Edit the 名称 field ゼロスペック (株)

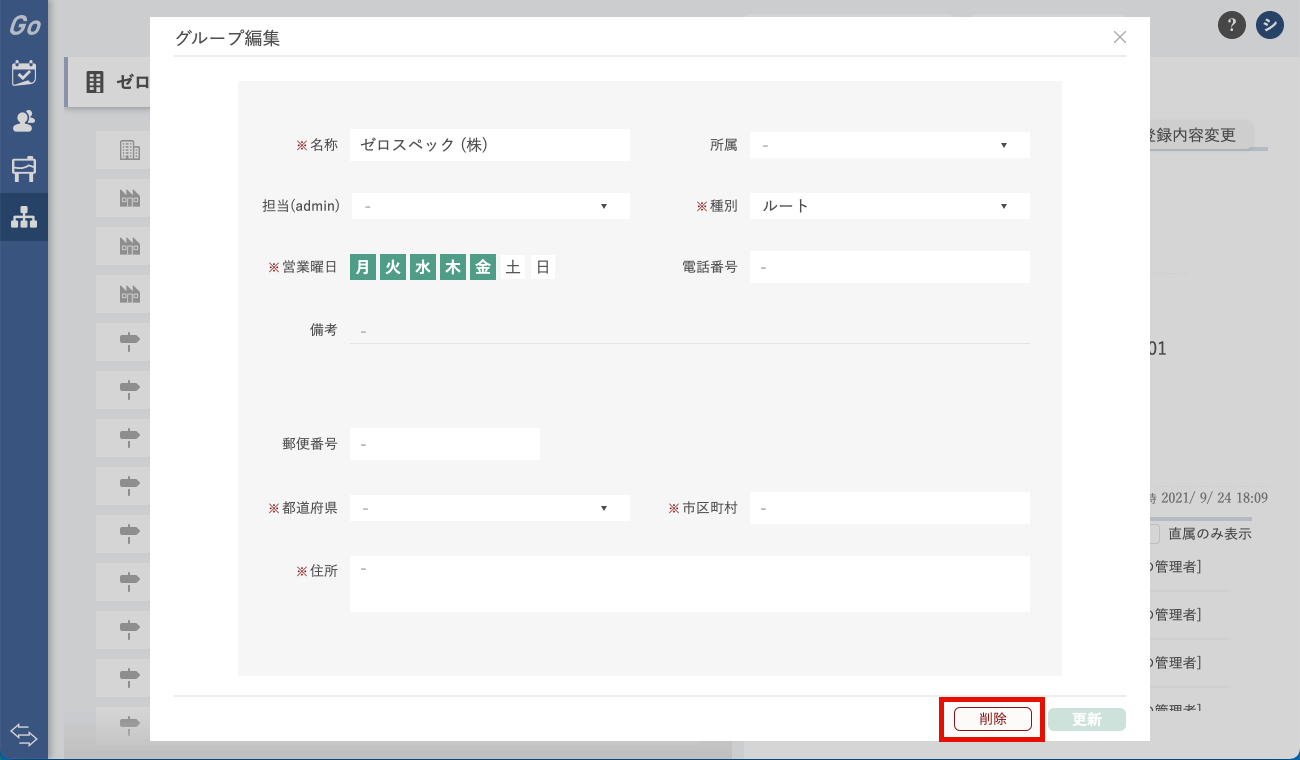490,145
